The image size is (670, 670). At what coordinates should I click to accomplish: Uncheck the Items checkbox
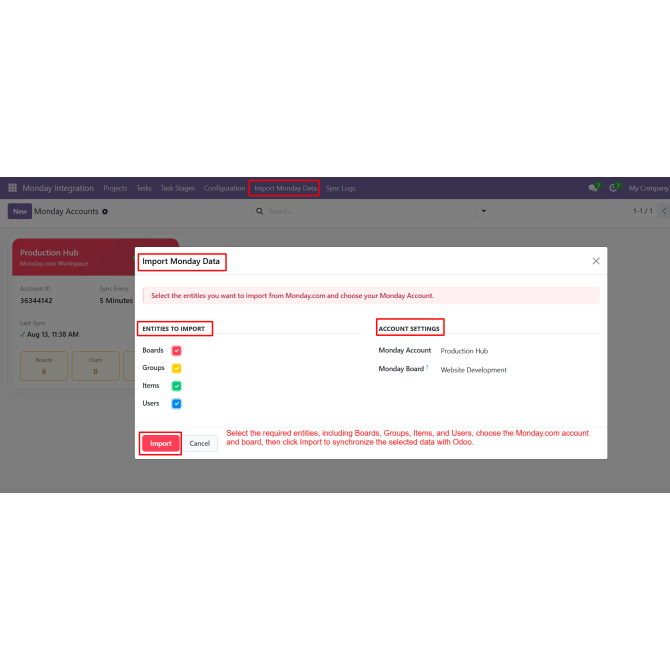click(176, 386)
